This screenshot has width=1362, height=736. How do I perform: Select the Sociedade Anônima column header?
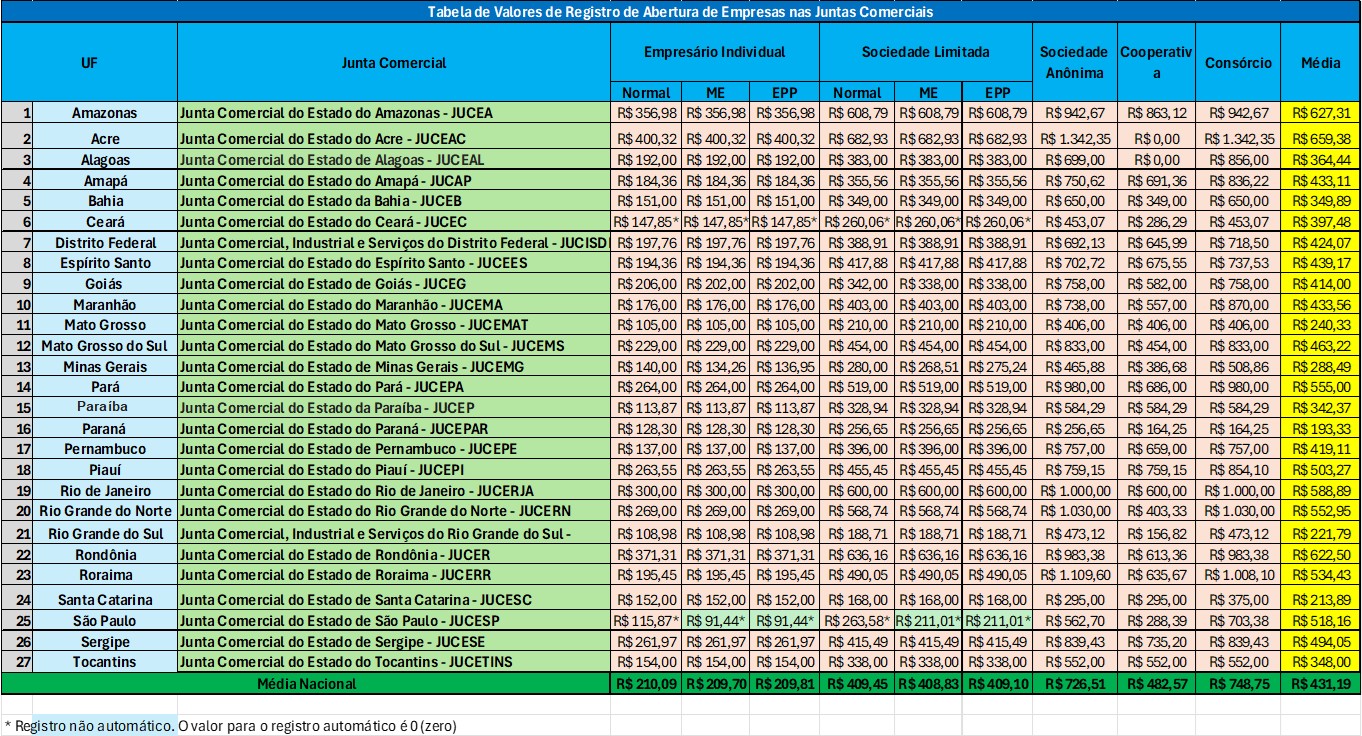pyautogui.click(x=1073, y=62)
